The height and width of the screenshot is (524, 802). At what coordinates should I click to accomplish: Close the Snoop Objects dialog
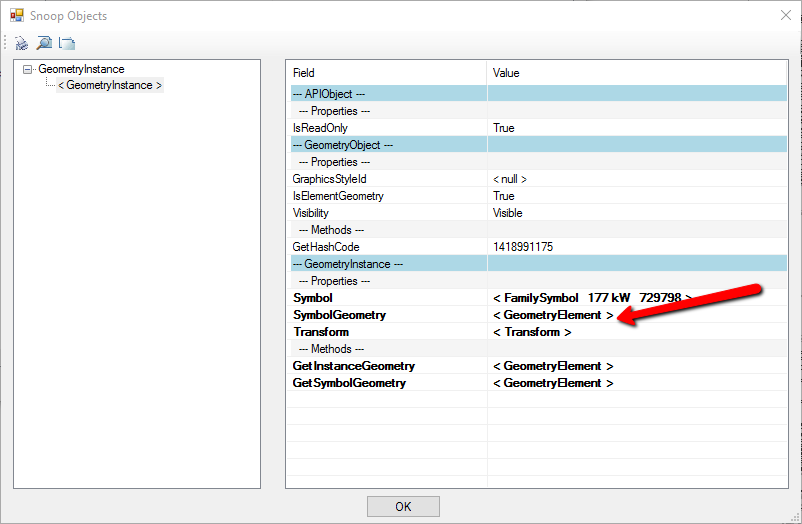click(x=783, y=16)
